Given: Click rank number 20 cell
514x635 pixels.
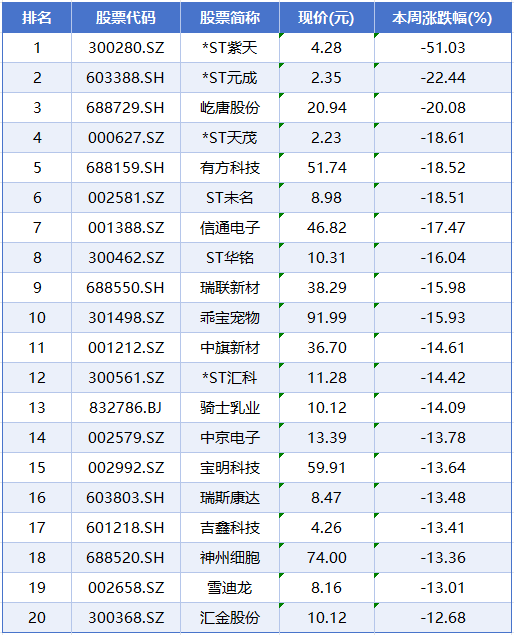Looking at the screenshot, I should coord(37,618).
